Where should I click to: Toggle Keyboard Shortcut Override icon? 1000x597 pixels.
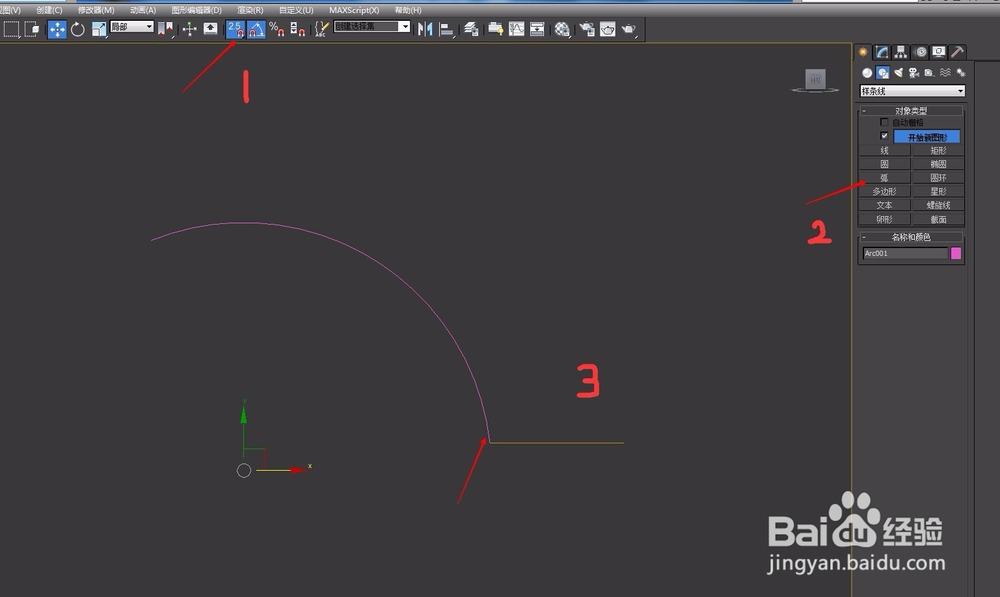point(210,29)
